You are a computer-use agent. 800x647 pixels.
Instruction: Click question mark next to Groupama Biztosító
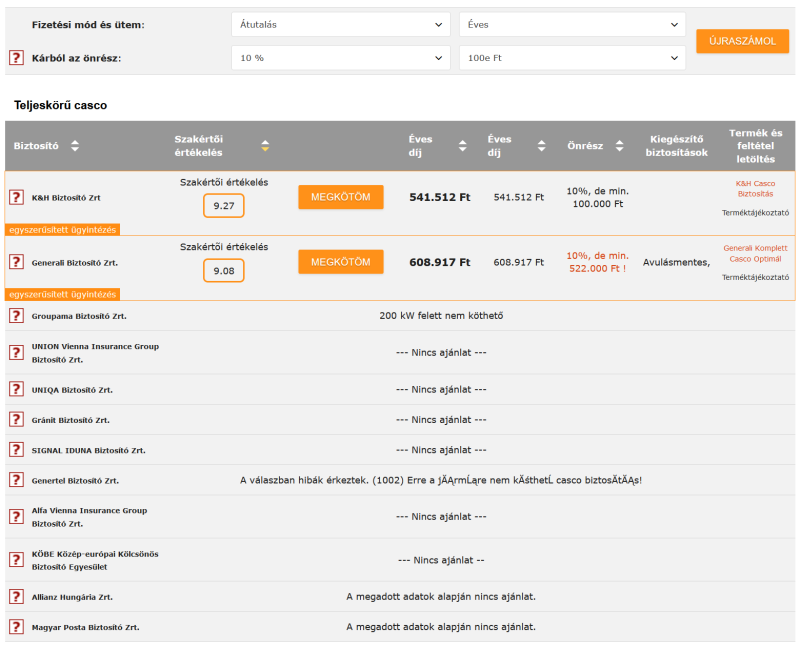pos(16,315)
